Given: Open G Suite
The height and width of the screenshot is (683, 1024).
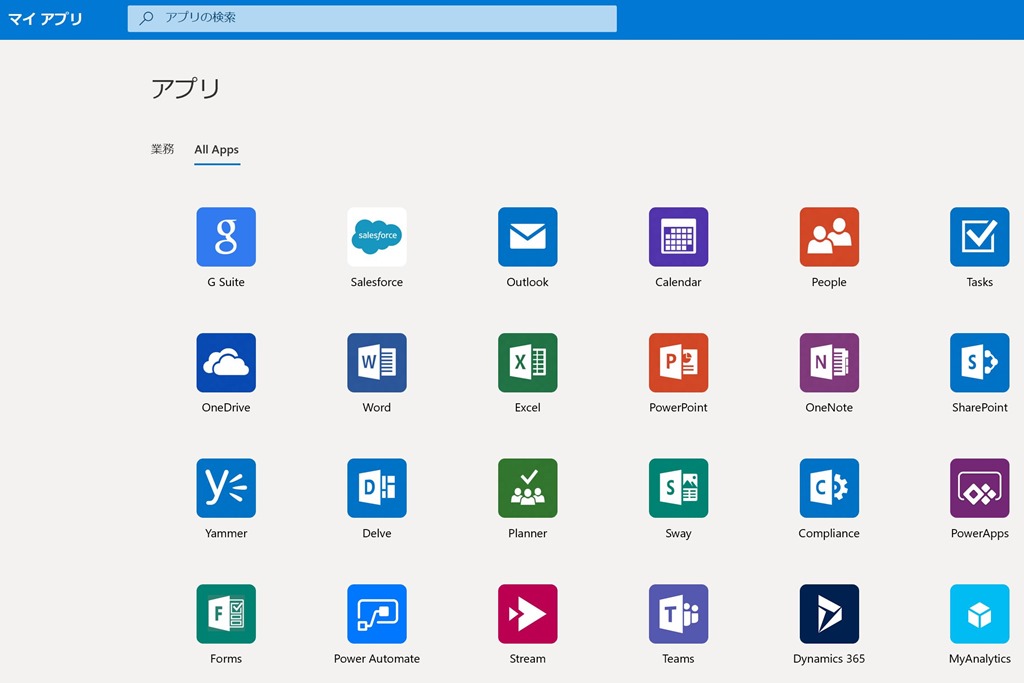Looking at the screenshot, I should pyautogui.click(x=226, y=237).
